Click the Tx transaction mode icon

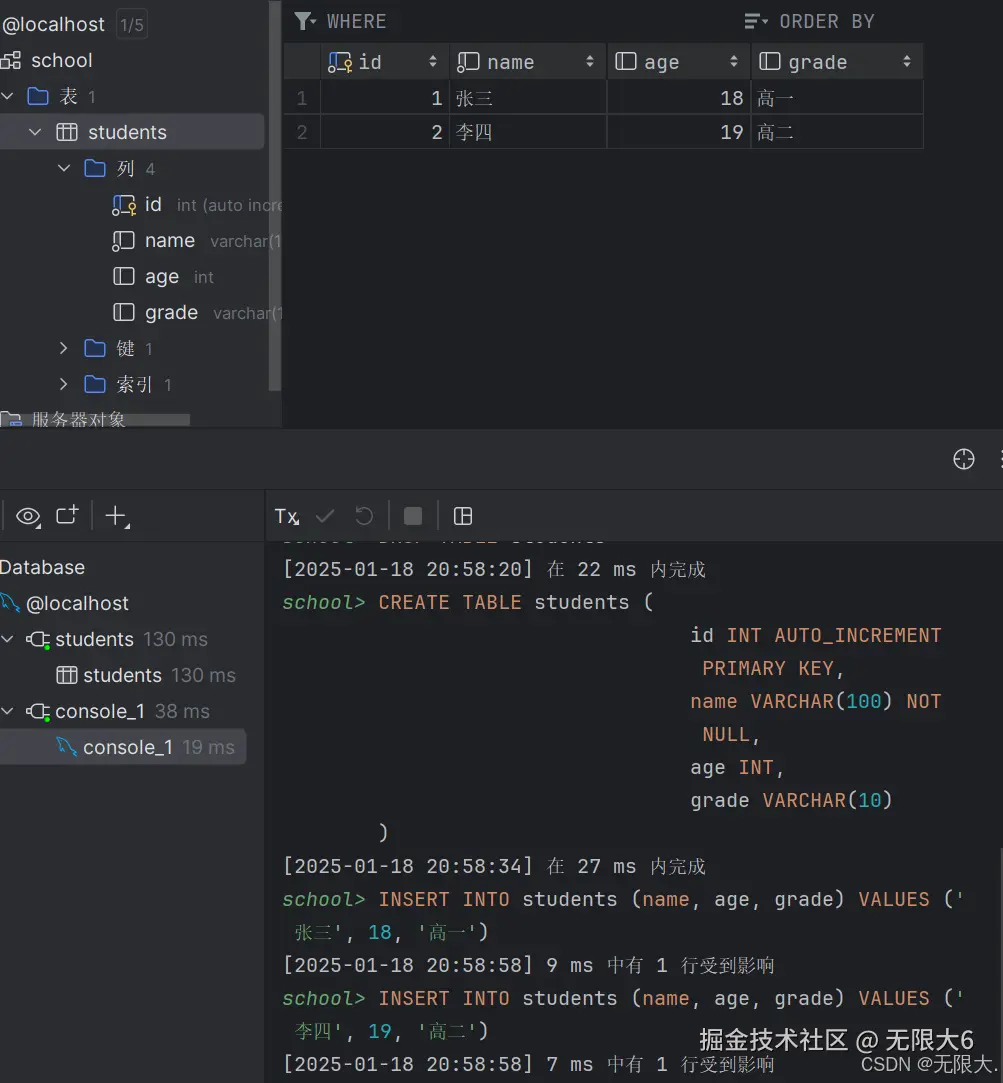286,516
